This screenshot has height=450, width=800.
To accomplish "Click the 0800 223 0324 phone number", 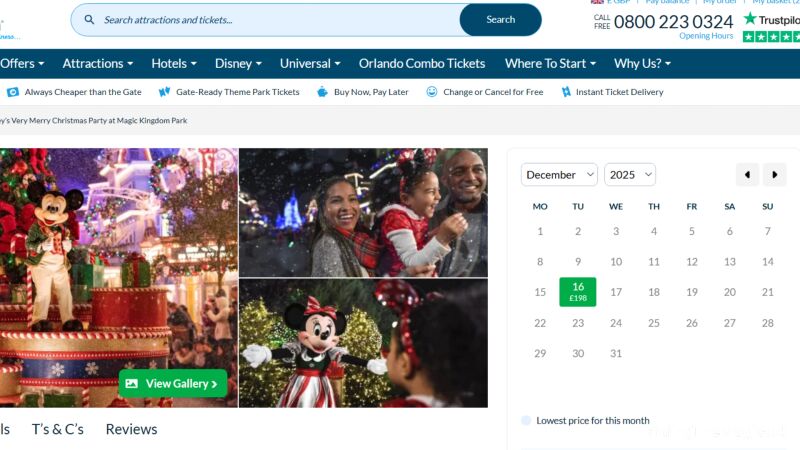I will [673, 21].
